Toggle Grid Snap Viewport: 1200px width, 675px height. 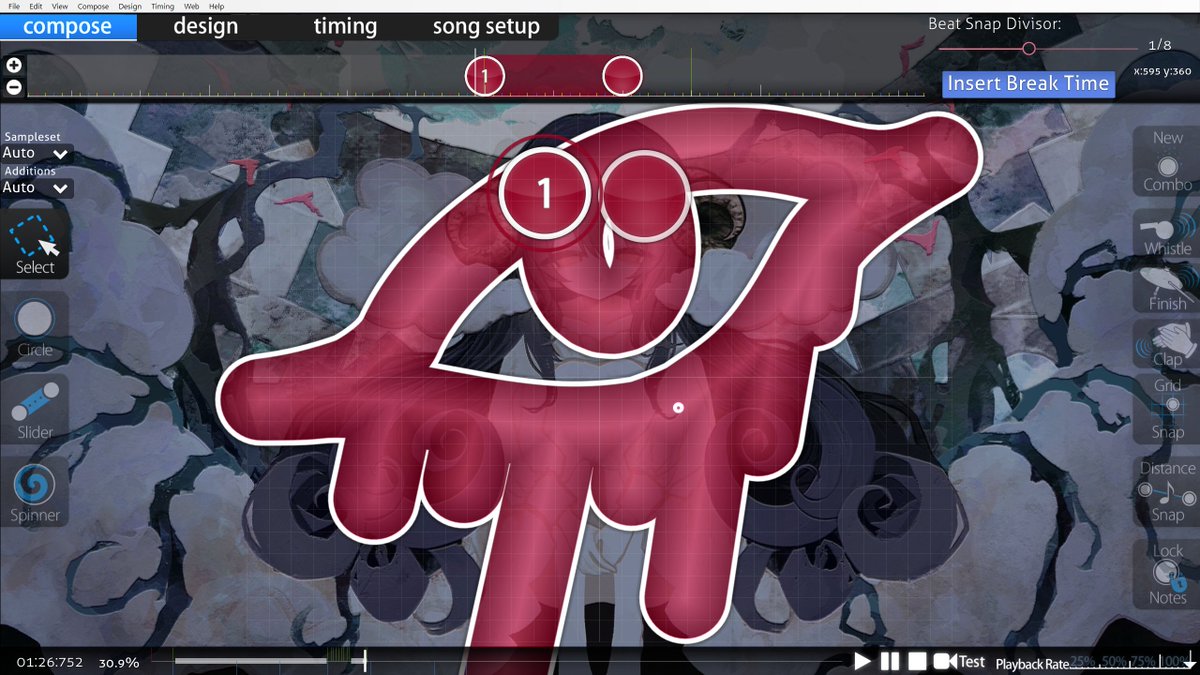pos(1167,409)
